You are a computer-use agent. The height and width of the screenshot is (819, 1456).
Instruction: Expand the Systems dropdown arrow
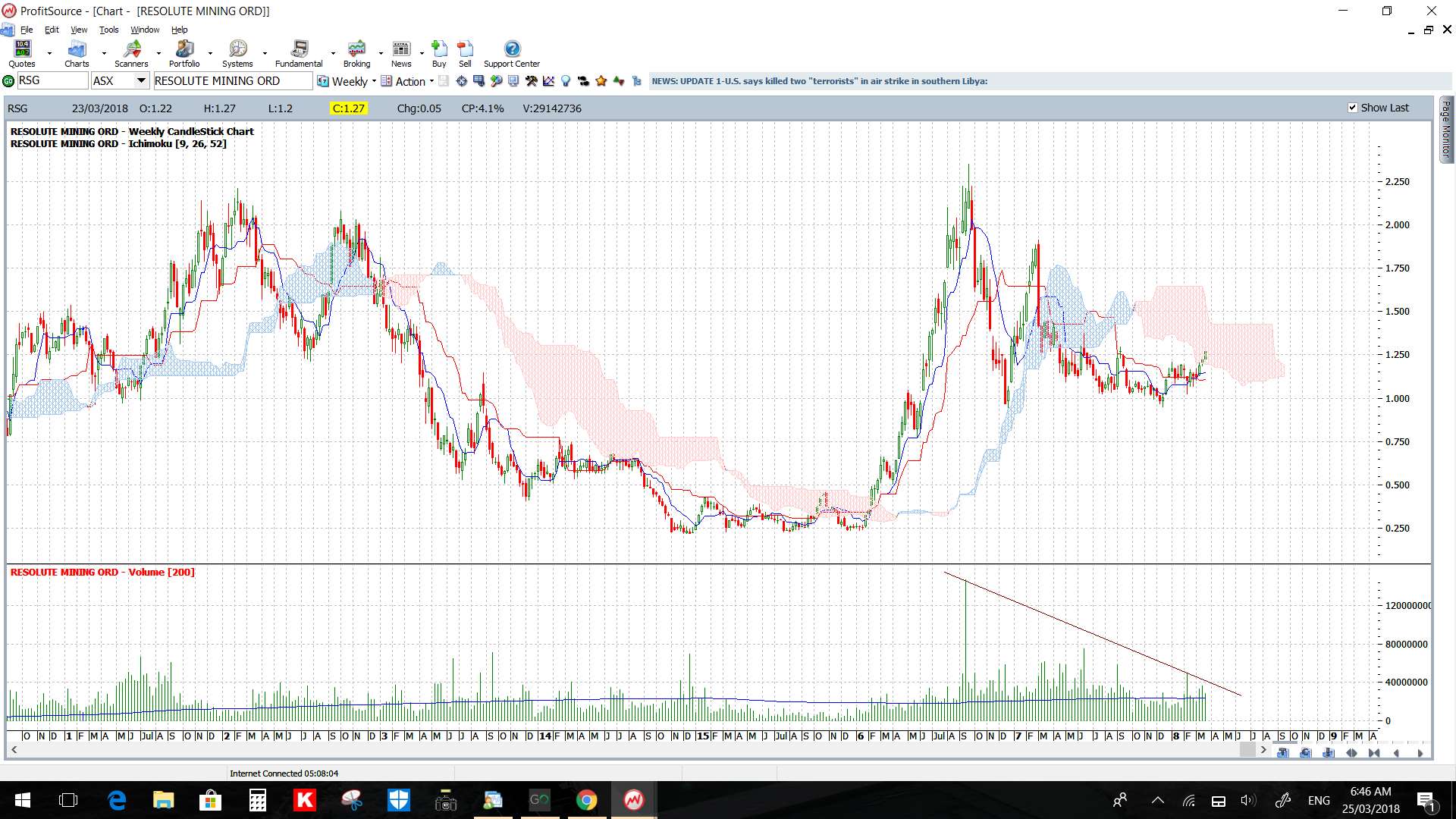point(265,54)
